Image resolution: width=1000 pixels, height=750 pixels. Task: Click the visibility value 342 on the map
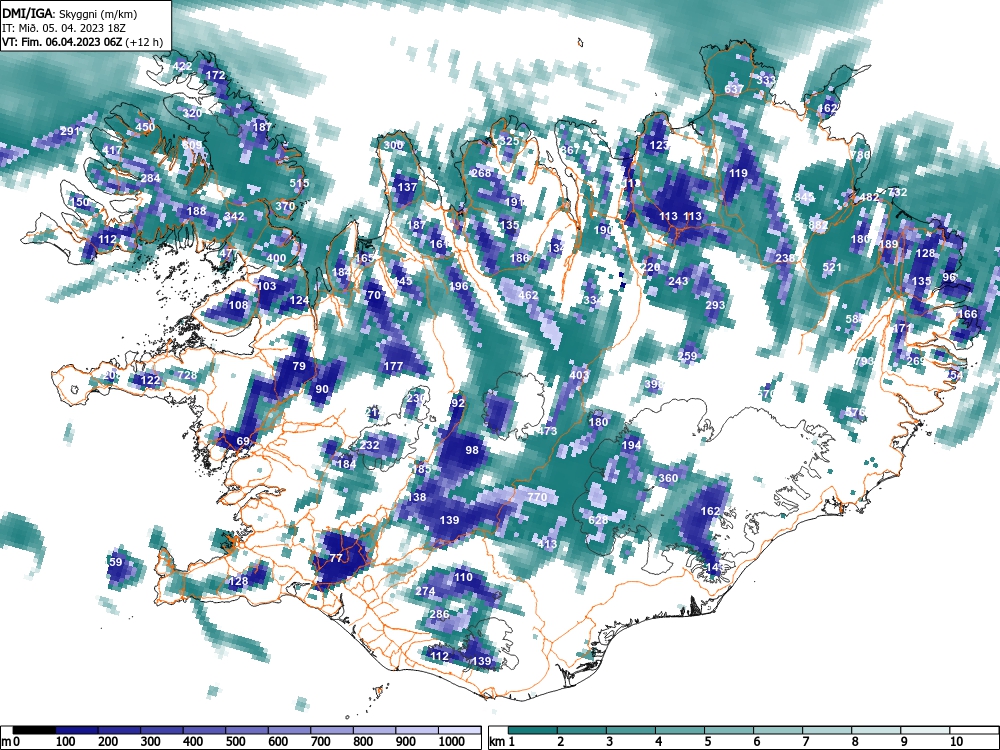point(234,216)
